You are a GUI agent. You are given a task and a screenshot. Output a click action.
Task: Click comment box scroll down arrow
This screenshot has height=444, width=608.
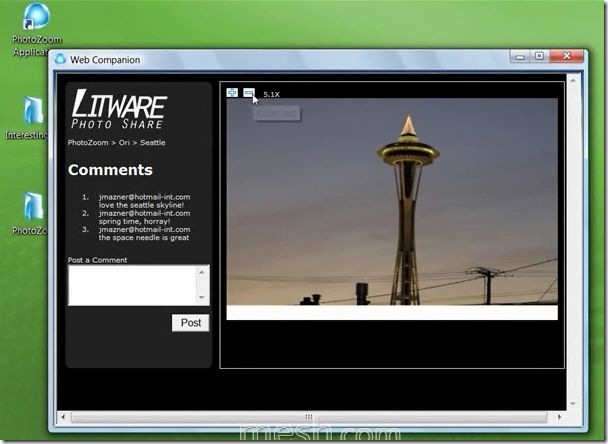(x=202, y=298)
